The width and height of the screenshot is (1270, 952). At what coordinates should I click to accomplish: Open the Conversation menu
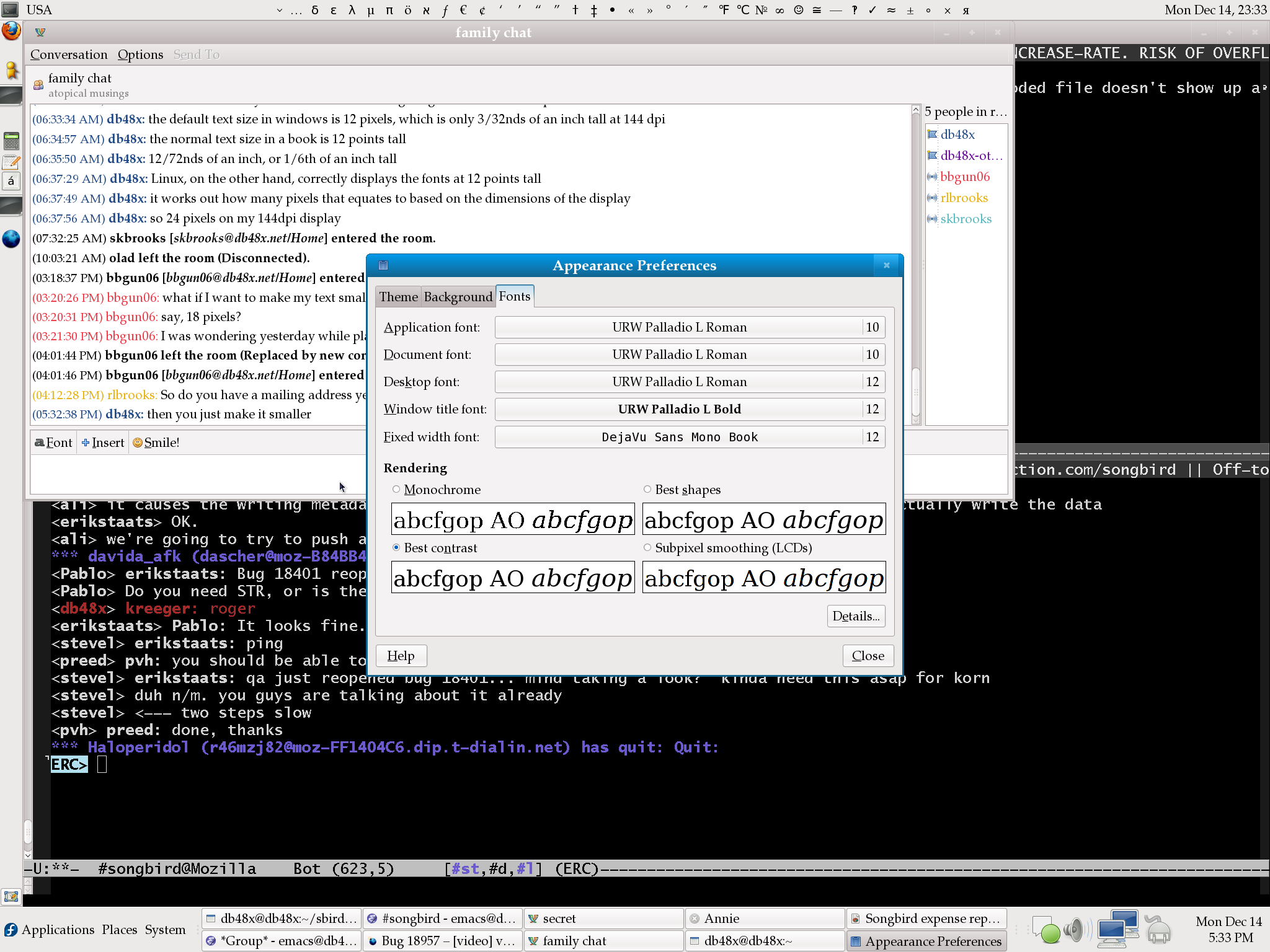pyautogui.click(x=69, y=55)
